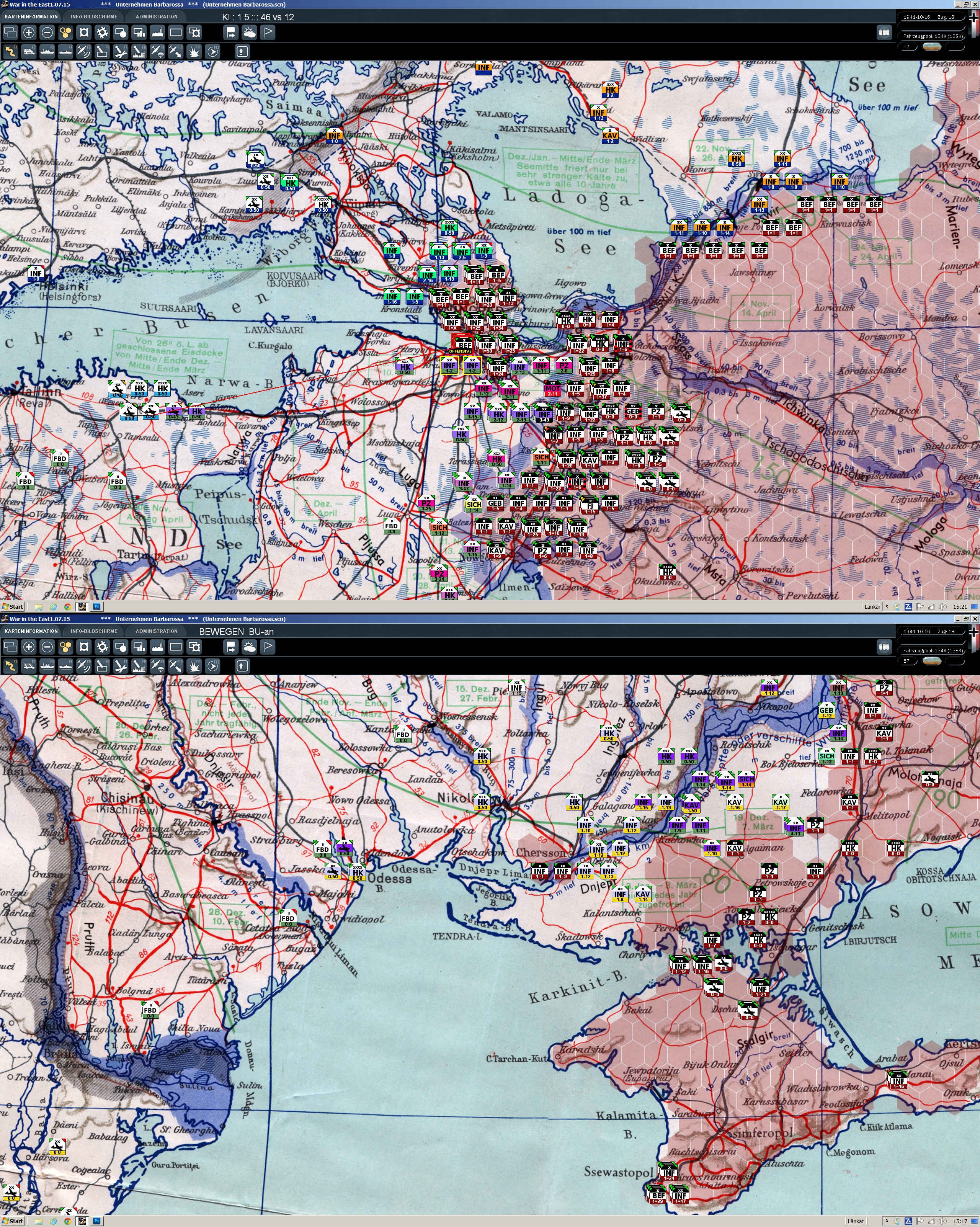Toggle hex grid overlay in upper window
This screenshot has height=1227, width=980.
click(65, 33)
